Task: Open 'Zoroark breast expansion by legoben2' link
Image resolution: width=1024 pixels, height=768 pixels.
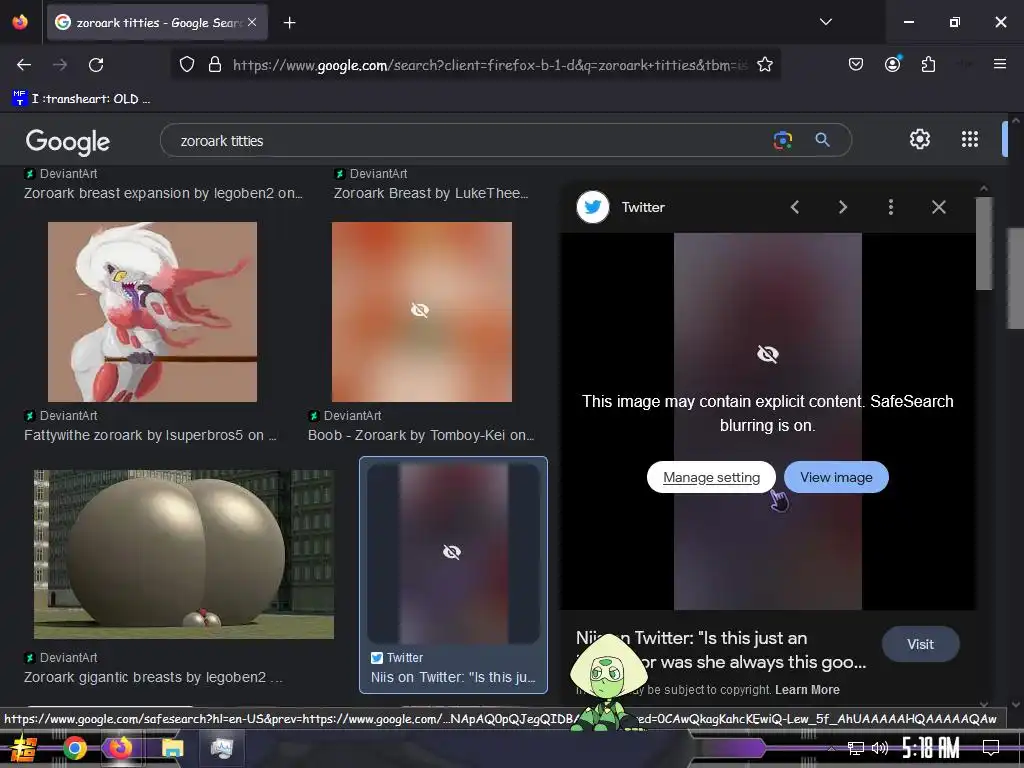Action: tap(163, 193)
